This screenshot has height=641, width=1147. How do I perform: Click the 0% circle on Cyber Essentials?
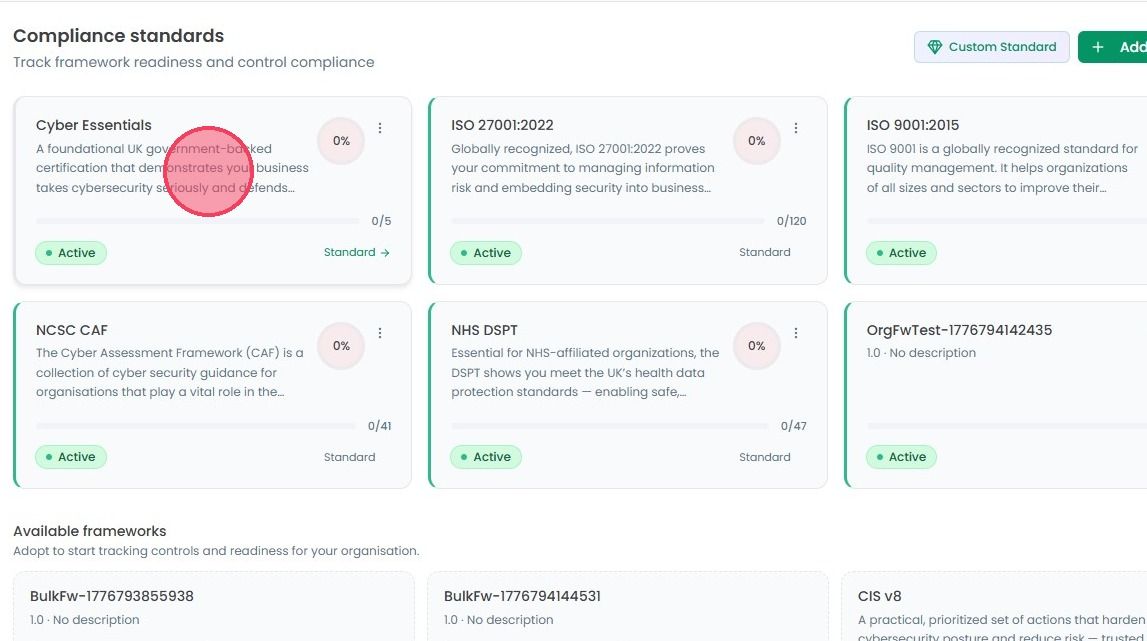pyautogui.click(x=341, y=140)
